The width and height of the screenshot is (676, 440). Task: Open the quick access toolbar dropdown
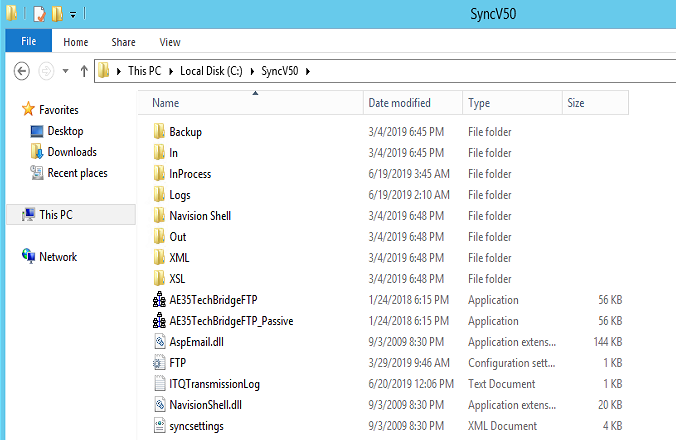click(x=73, y=15)
